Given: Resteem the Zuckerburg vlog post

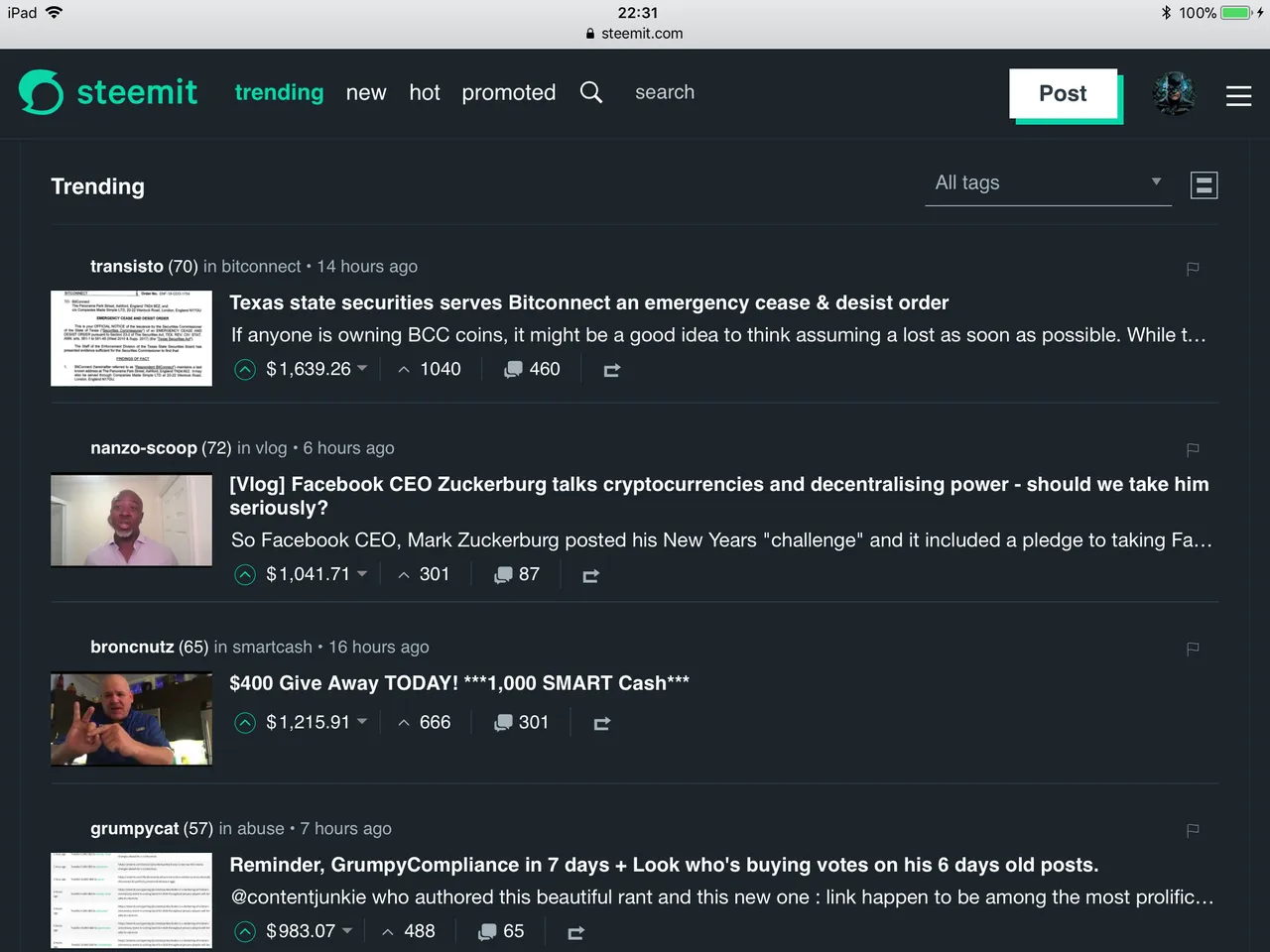Looking at the screenshot, I should 590,575.
